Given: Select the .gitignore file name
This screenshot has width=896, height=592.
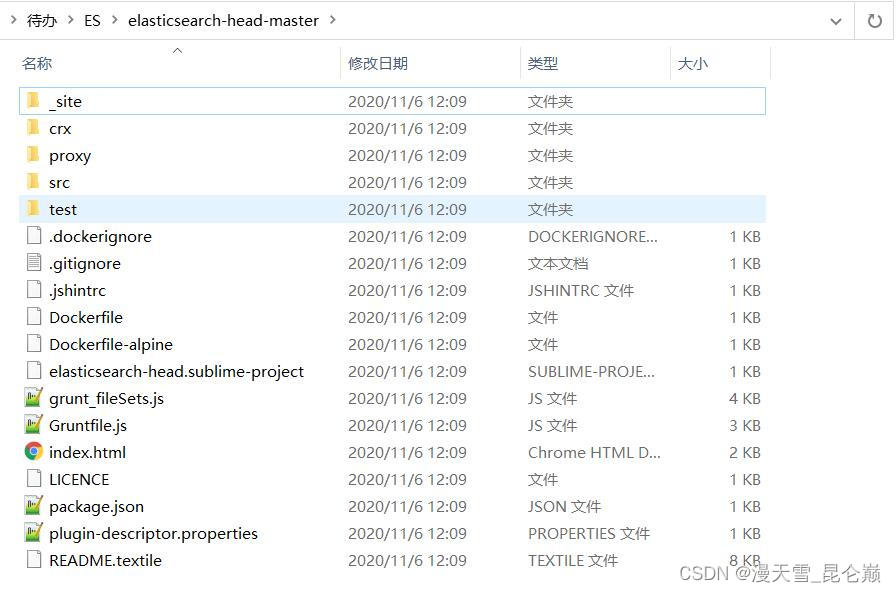Looking at the screenshot, I should [x=85, y=263].
